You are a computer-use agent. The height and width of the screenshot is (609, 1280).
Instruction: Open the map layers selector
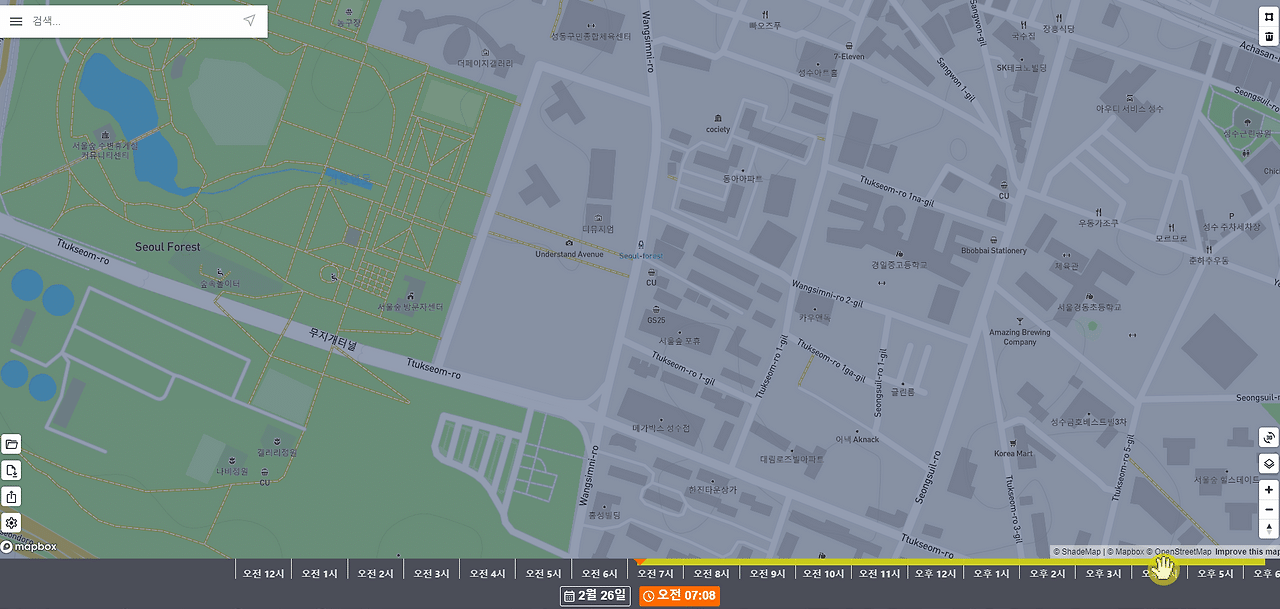click(1269, 463)
